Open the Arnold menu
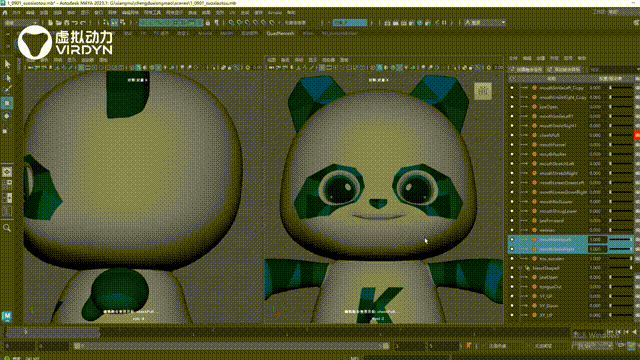This screenshot has width=640, height=360. (x=275, y=13)
